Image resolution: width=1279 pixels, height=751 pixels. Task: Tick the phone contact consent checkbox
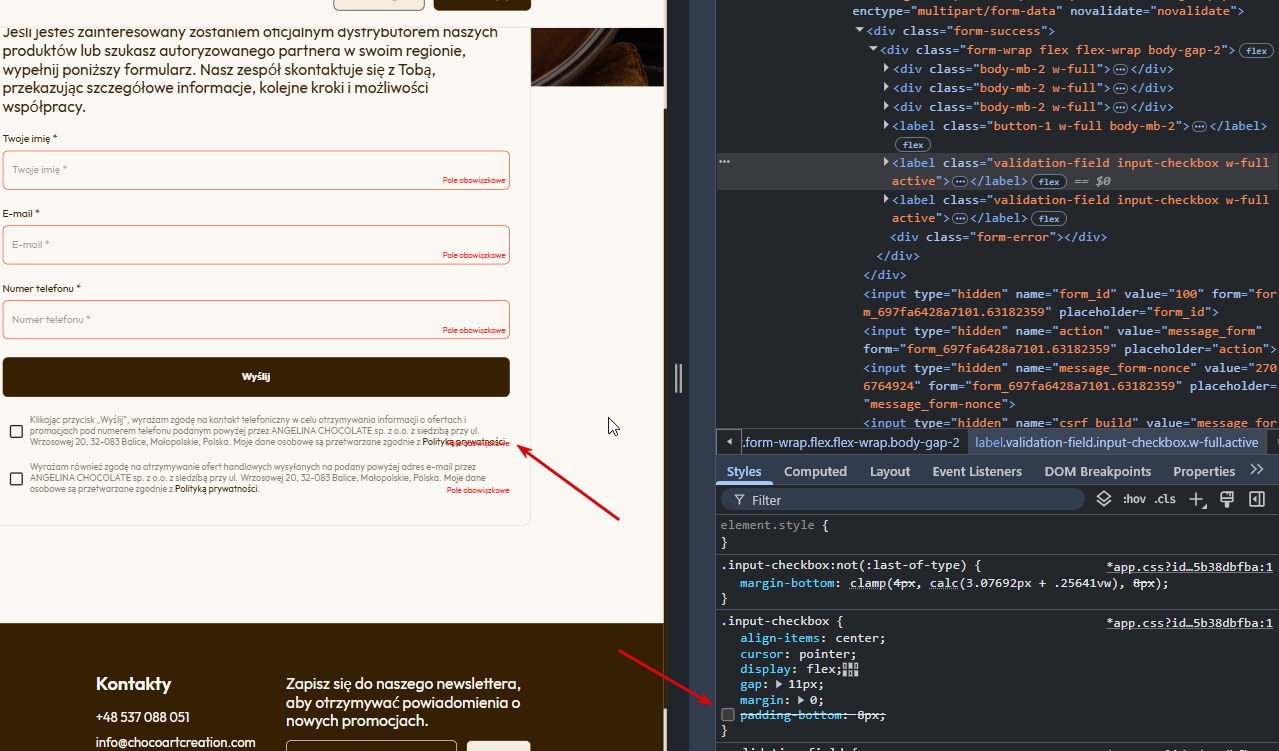16,431
